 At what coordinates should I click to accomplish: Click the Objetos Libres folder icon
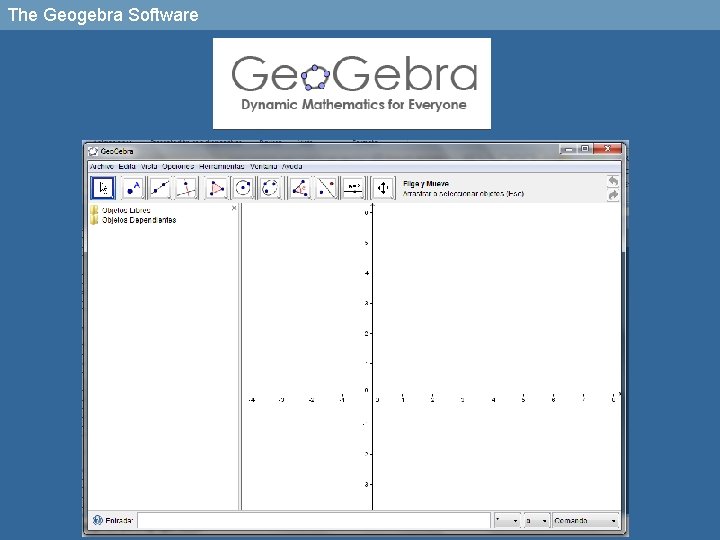[x=94, y=210]
